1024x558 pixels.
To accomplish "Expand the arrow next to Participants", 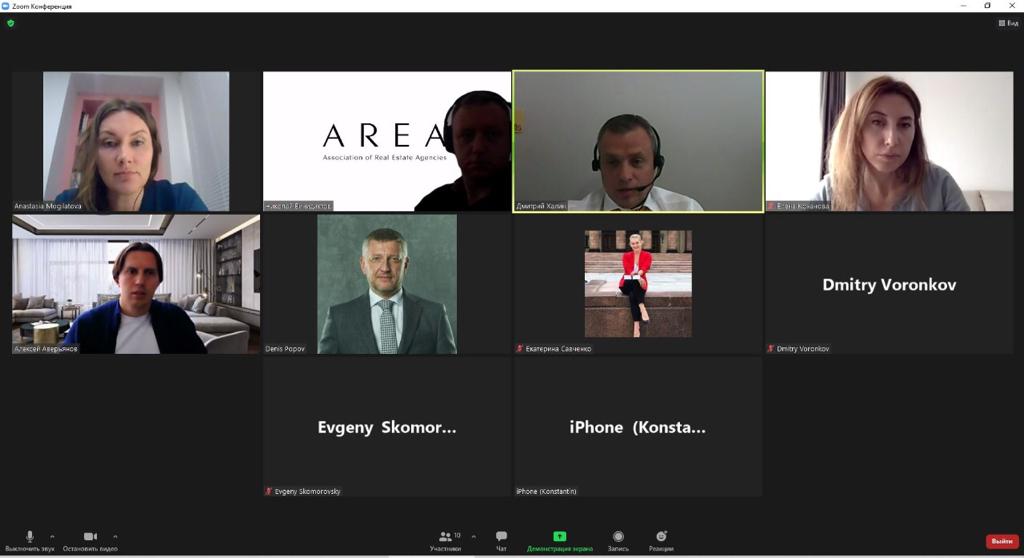I will click(x=473, y=536).
